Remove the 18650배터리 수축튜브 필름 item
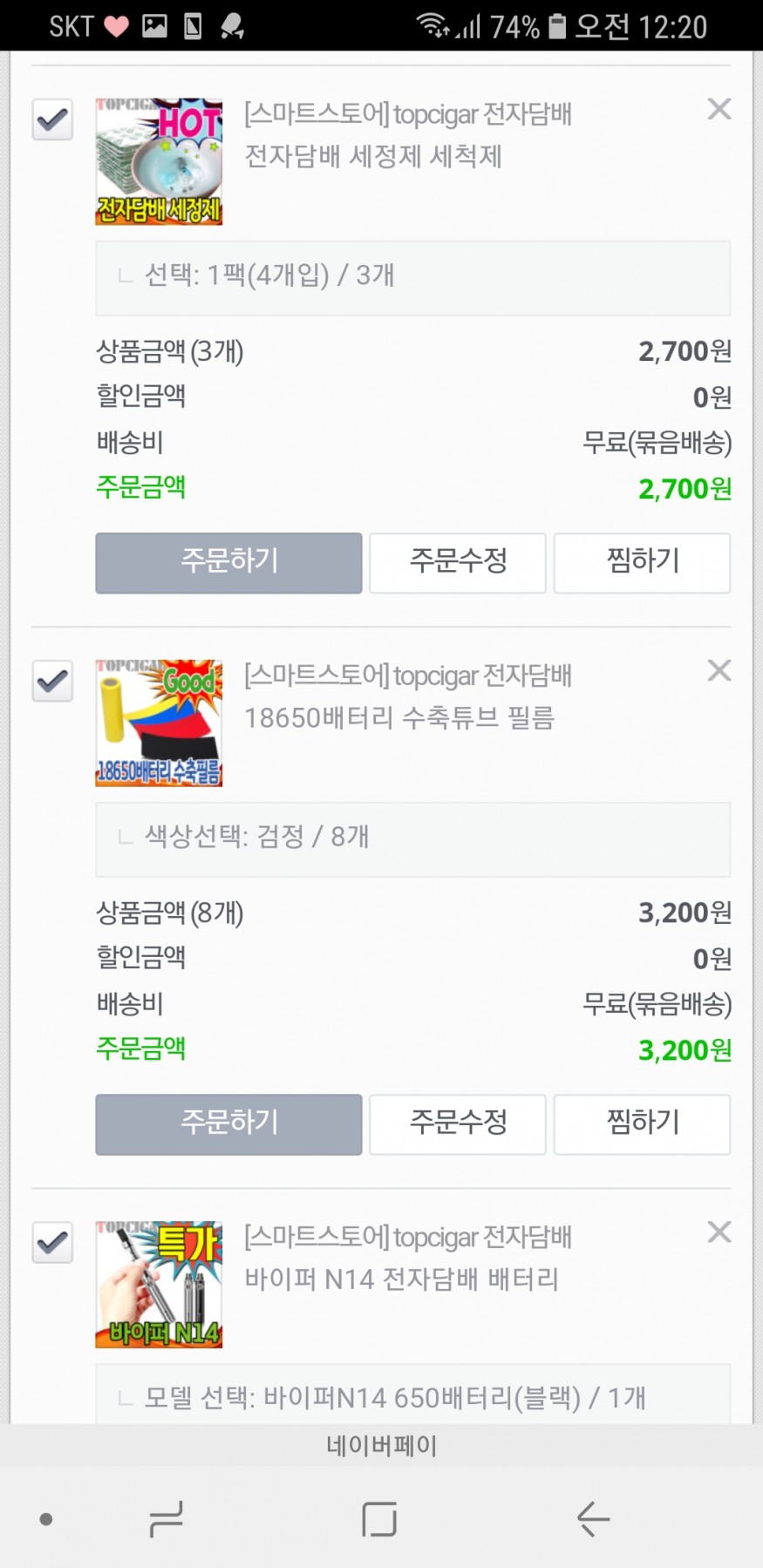763x1568 pixels. coord(719,670)
